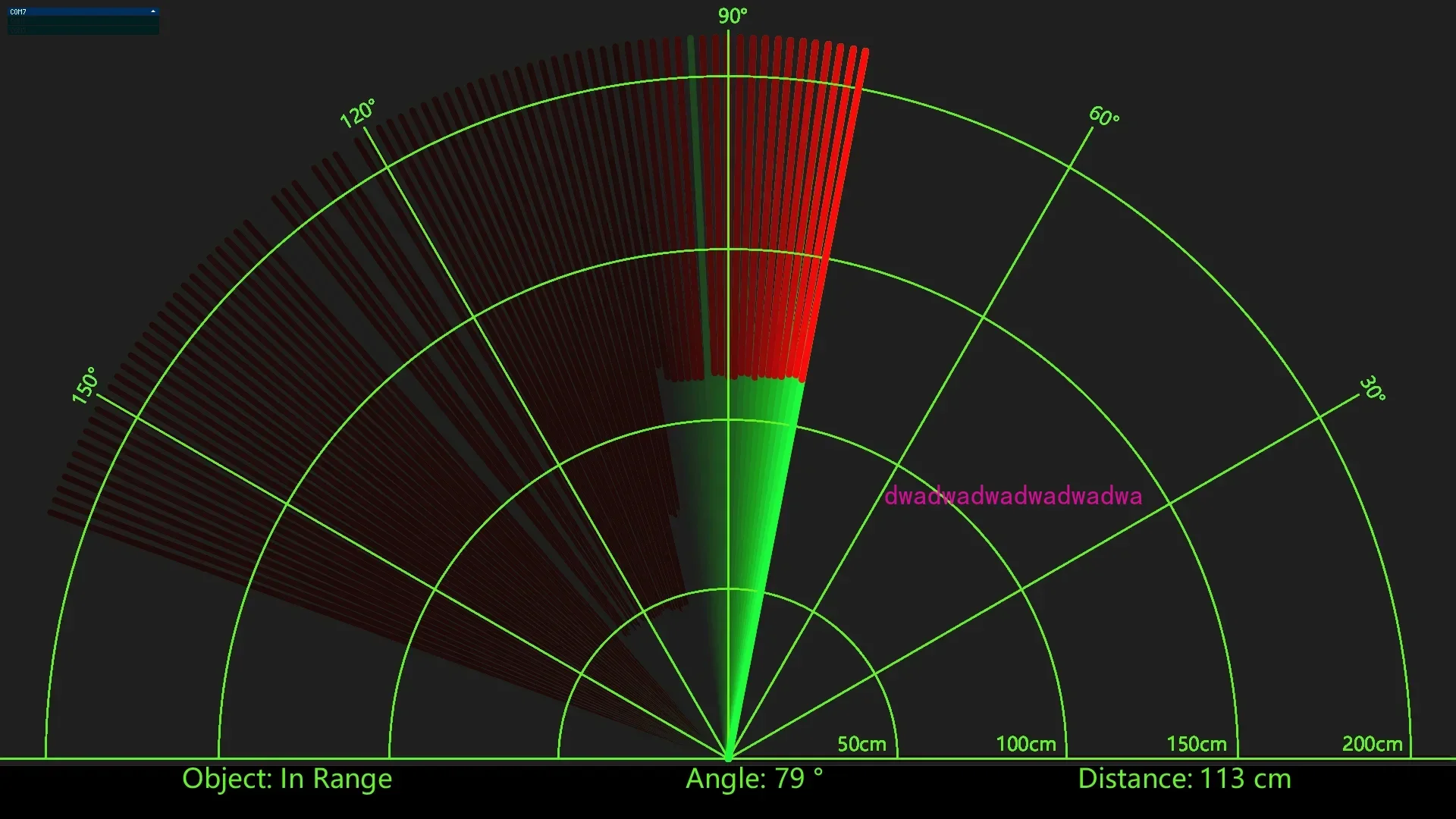The width and height of the screenshot is (1456, 819).
Task: Click the 30° angle label
Action: coord(1373,388)
